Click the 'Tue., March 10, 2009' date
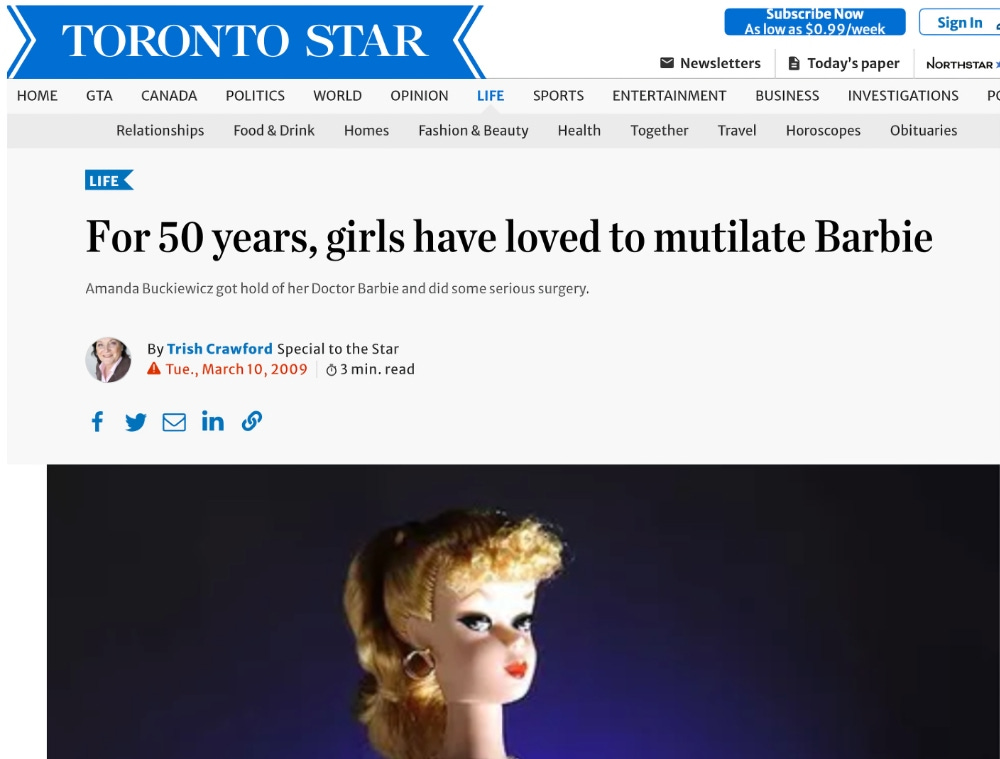Image resolution: width=1000 pixels, height=759 pixels. [x=236, y=369]
